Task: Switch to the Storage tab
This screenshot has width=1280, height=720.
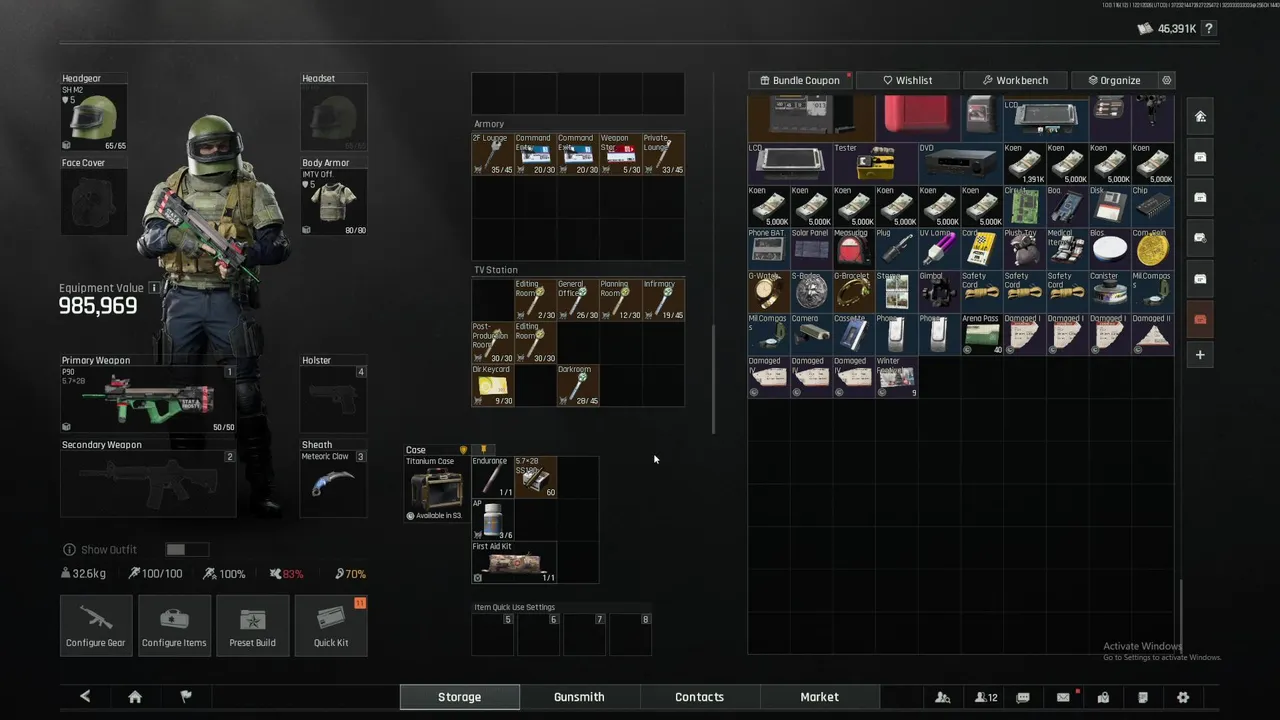Action: pyautogui.click(x=459, y=697)
